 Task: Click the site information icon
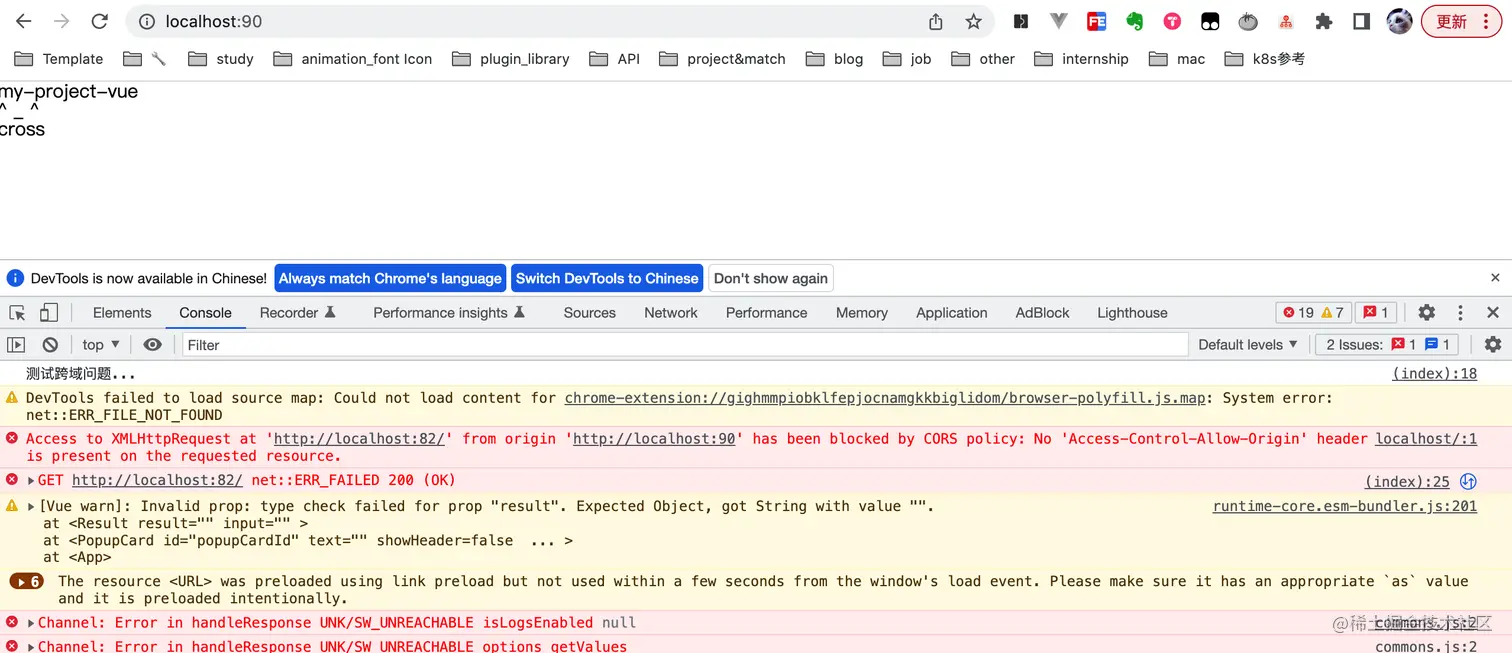click(146, 21)
